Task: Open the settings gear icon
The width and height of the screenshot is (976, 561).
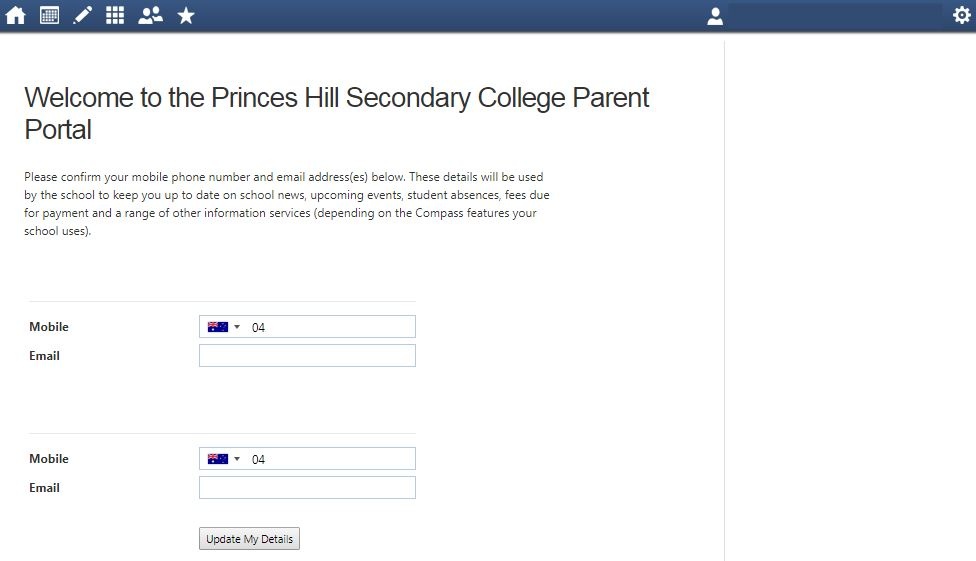Action: (961, 16)
